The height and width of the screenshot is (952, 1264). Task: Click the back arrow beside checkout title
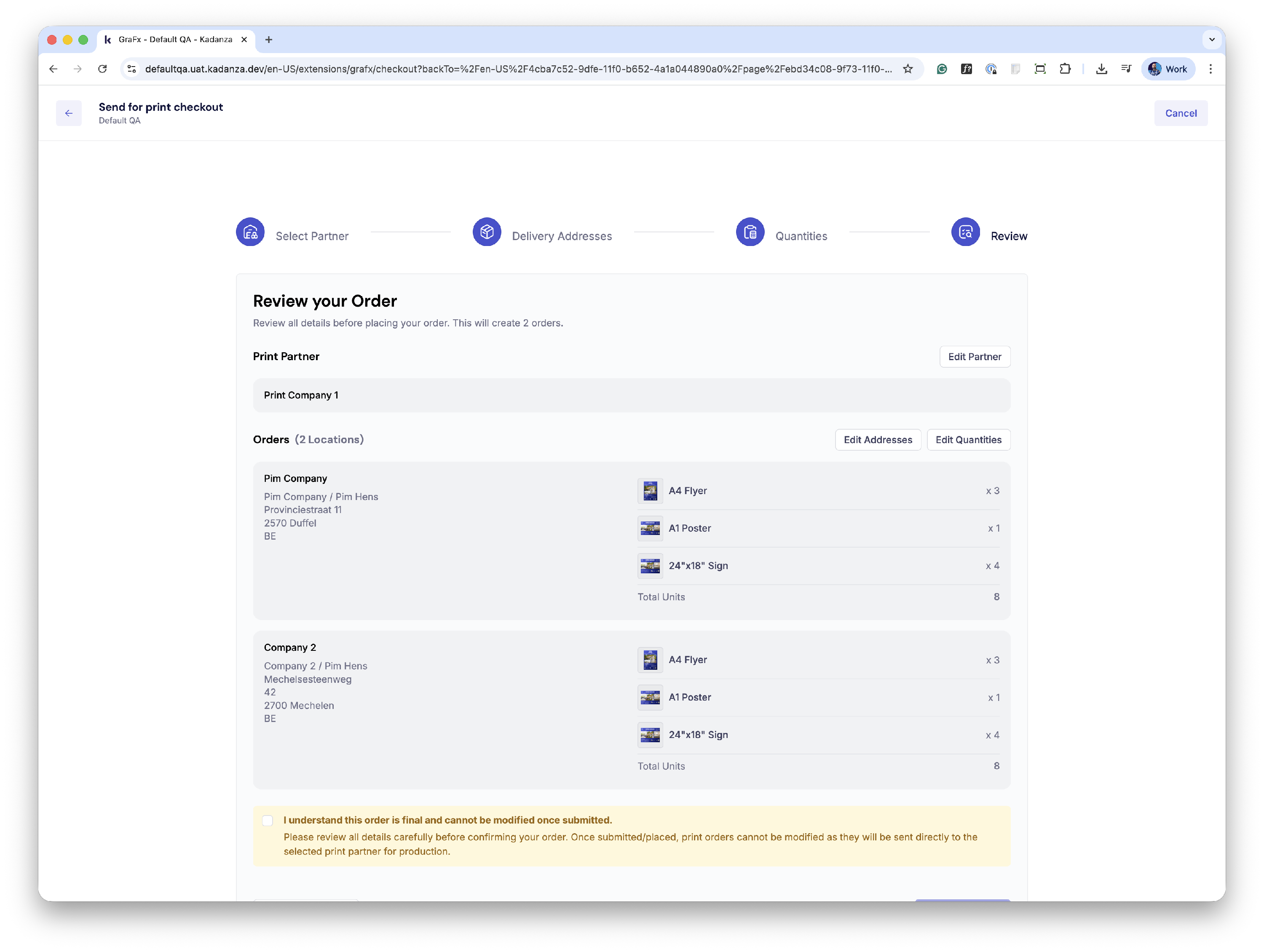(x=69, y=113)
